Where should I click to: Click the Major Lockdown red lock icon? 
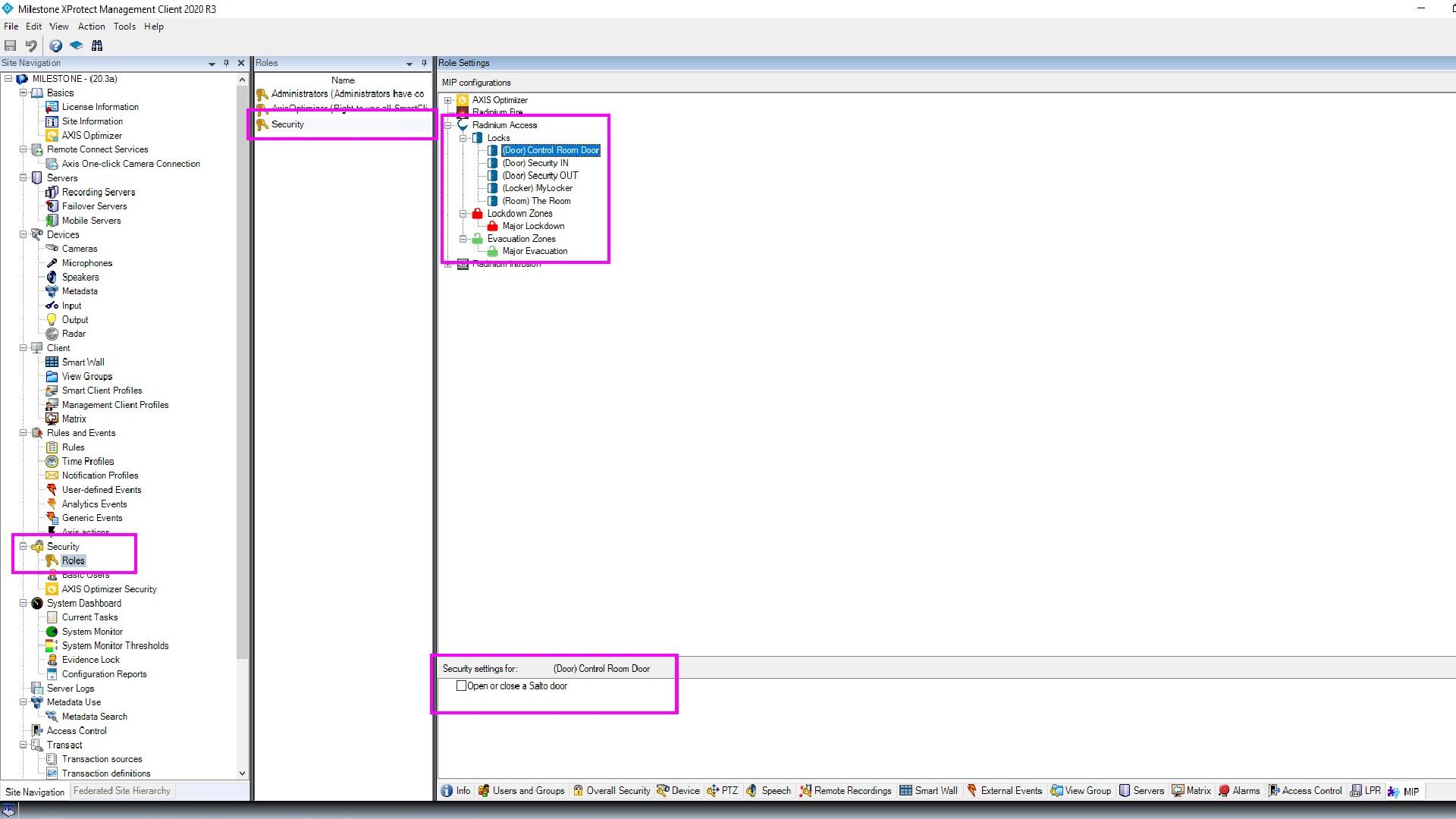[x=493, y=226]
